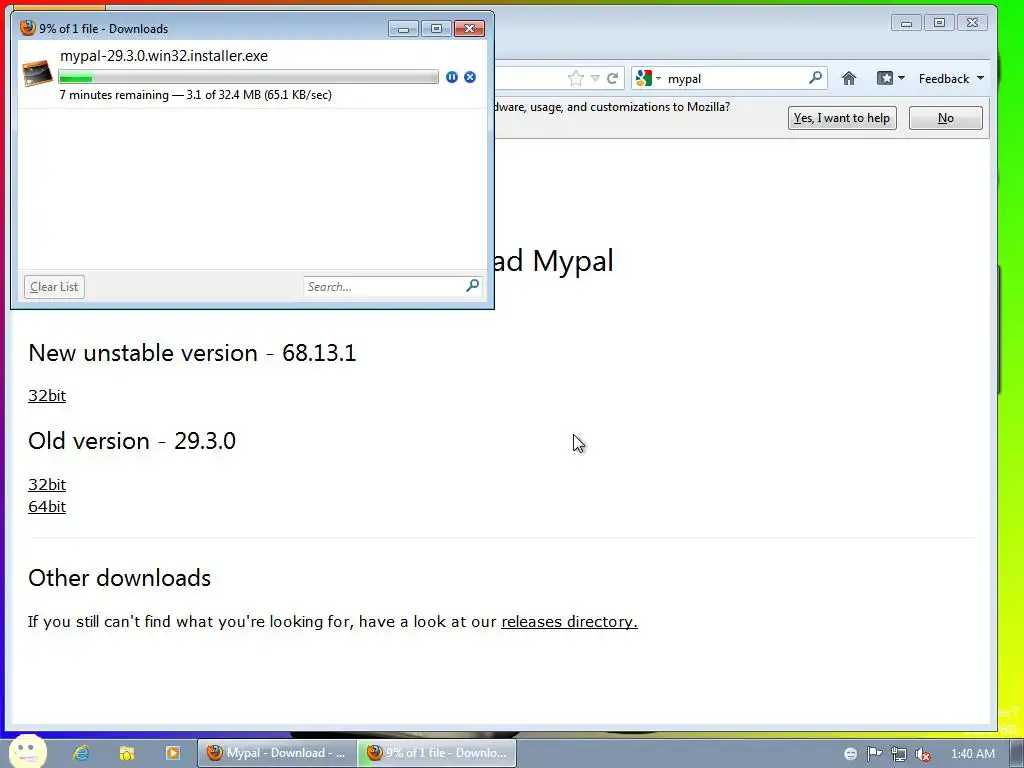Cancel the mypal installer download
This screenshot has width=1024, height=768.
(x=470, y=77)
